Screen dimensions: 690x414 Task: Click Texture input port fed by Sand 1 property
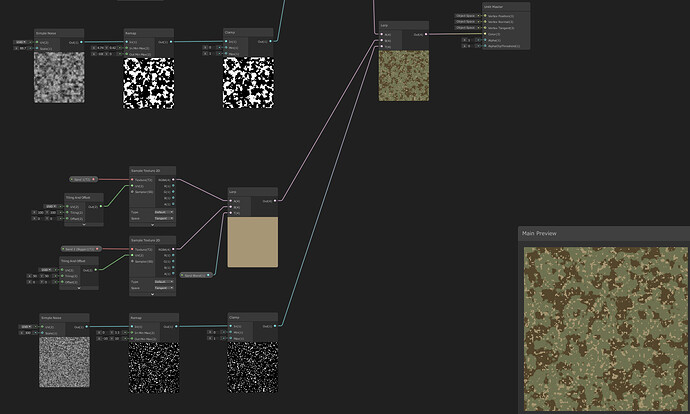[x=132, y=180]
